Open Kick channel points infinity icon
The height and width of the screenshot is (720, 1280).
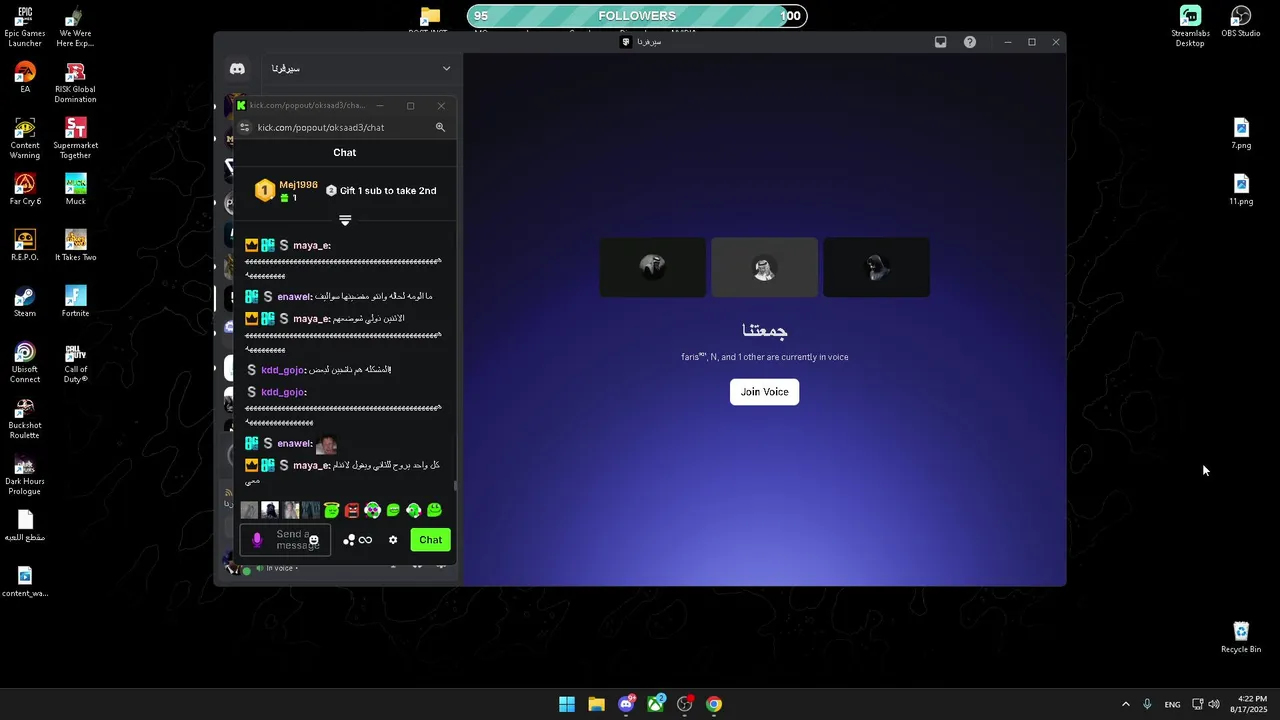pyautogui.click(x=365, y=540)
